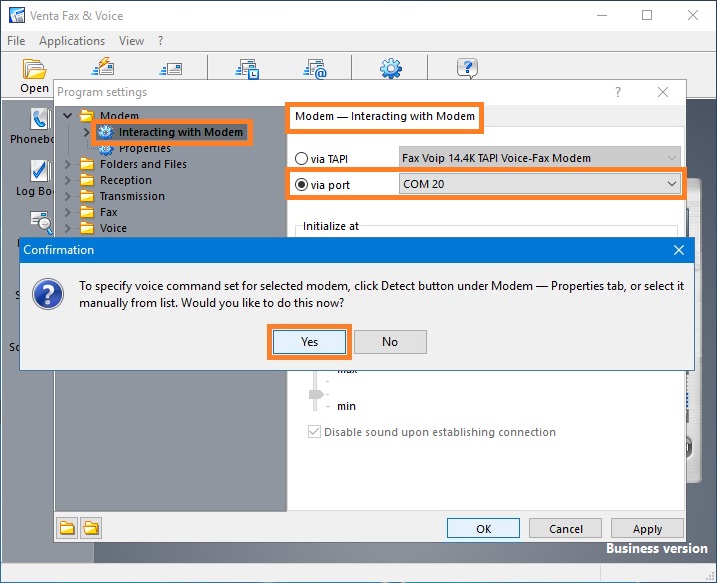The width and height of the screenshot is (717, 583).
Task: Click the 'Initialize at' group label
Action: (331, 226)
